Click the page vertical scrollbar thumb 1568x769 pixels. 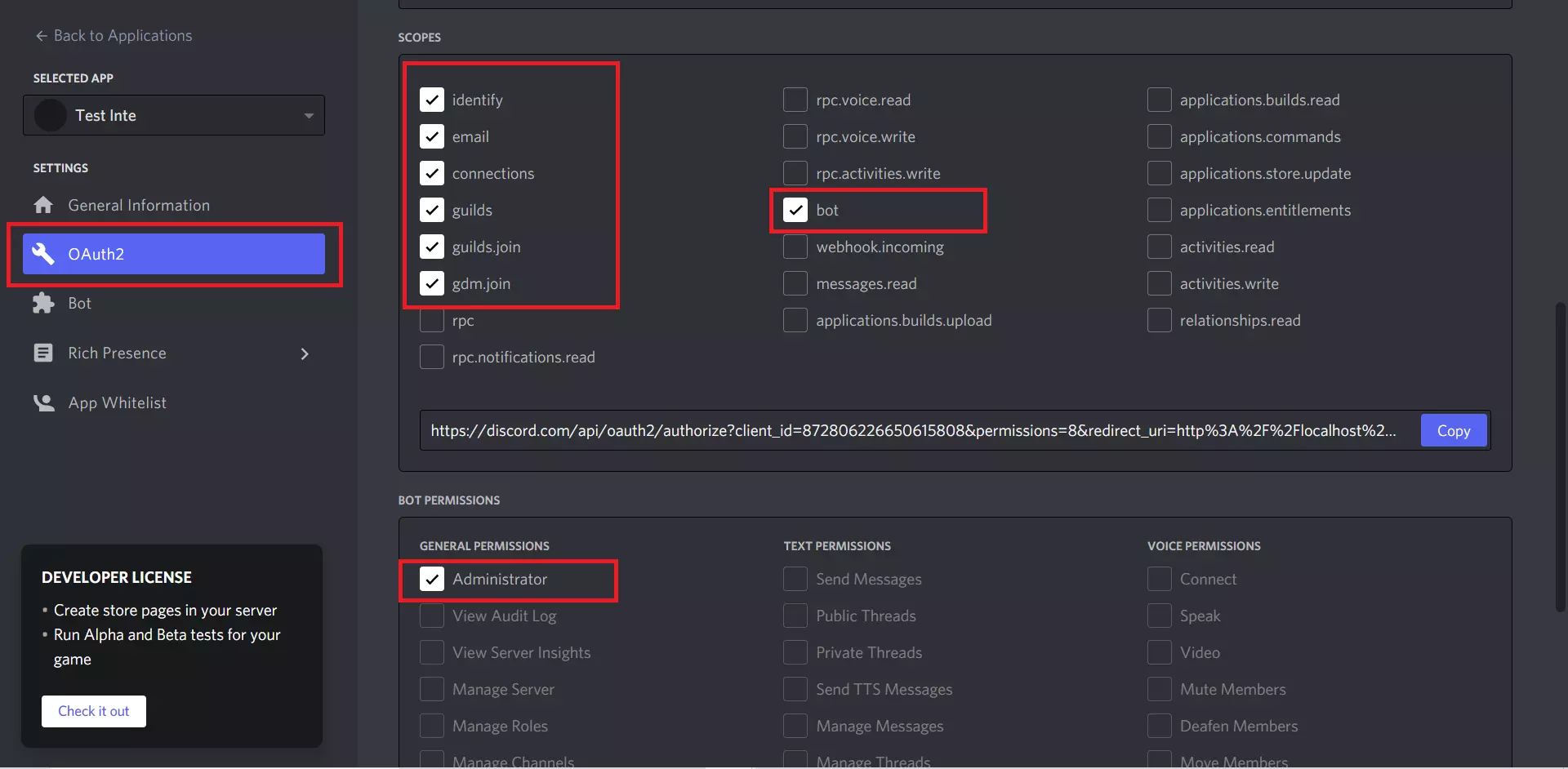1560,457
